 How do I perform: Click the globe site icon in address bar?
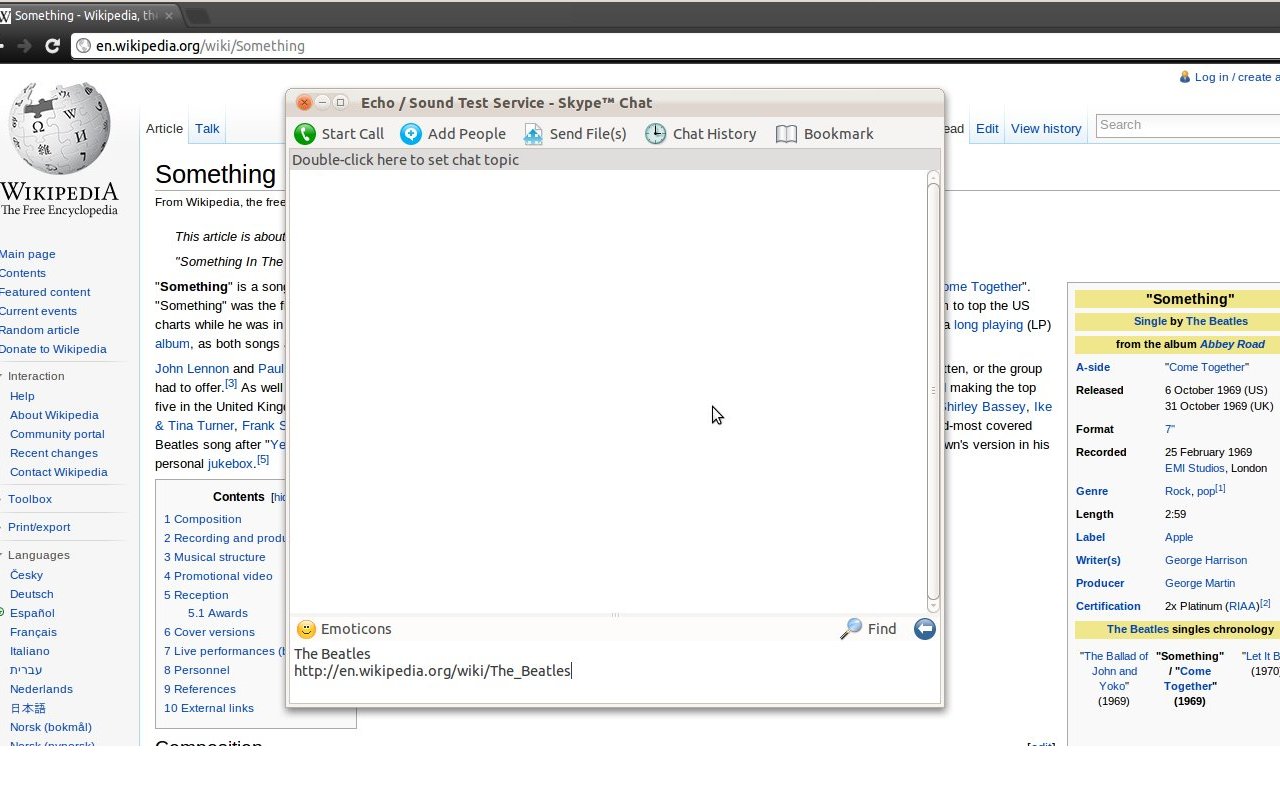point(84,46)
